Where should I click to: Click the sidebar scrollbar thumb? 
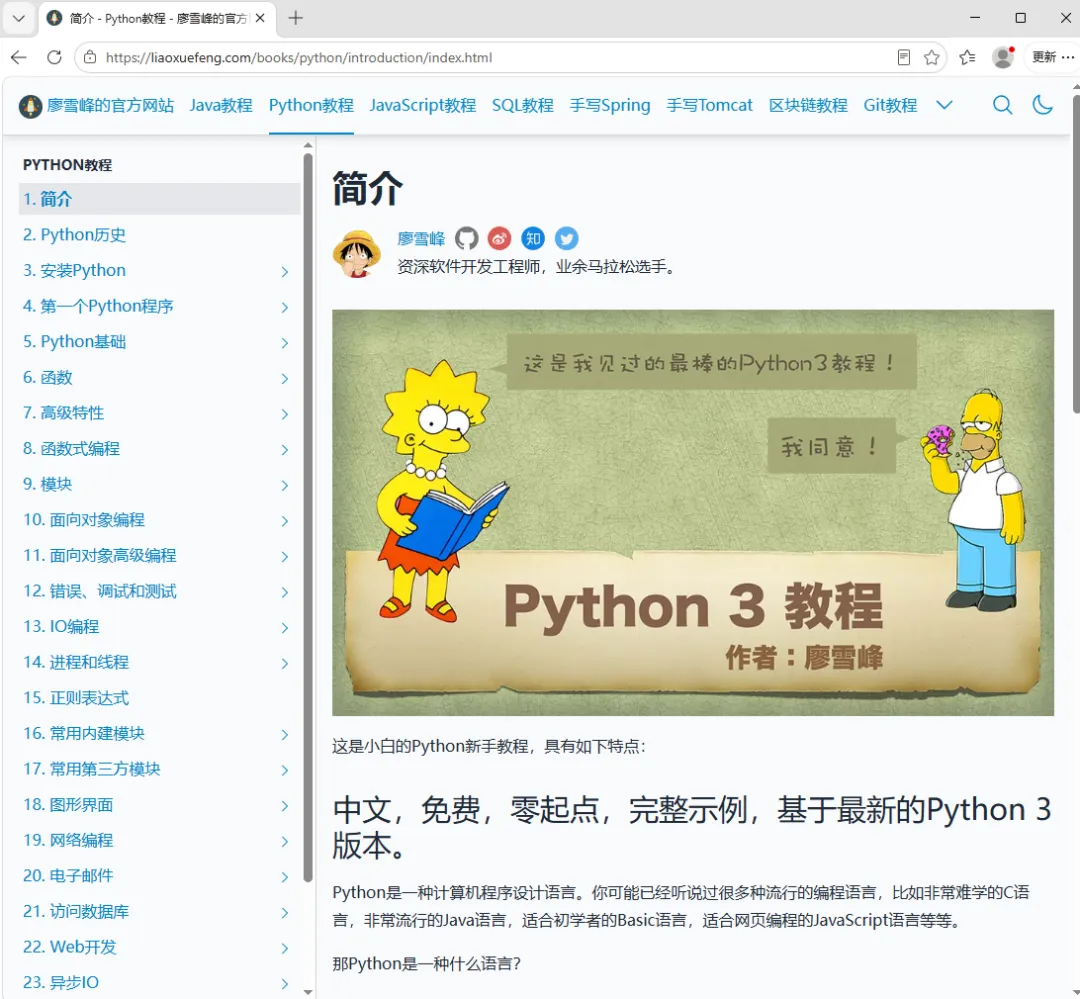click(x=308, y=517)
